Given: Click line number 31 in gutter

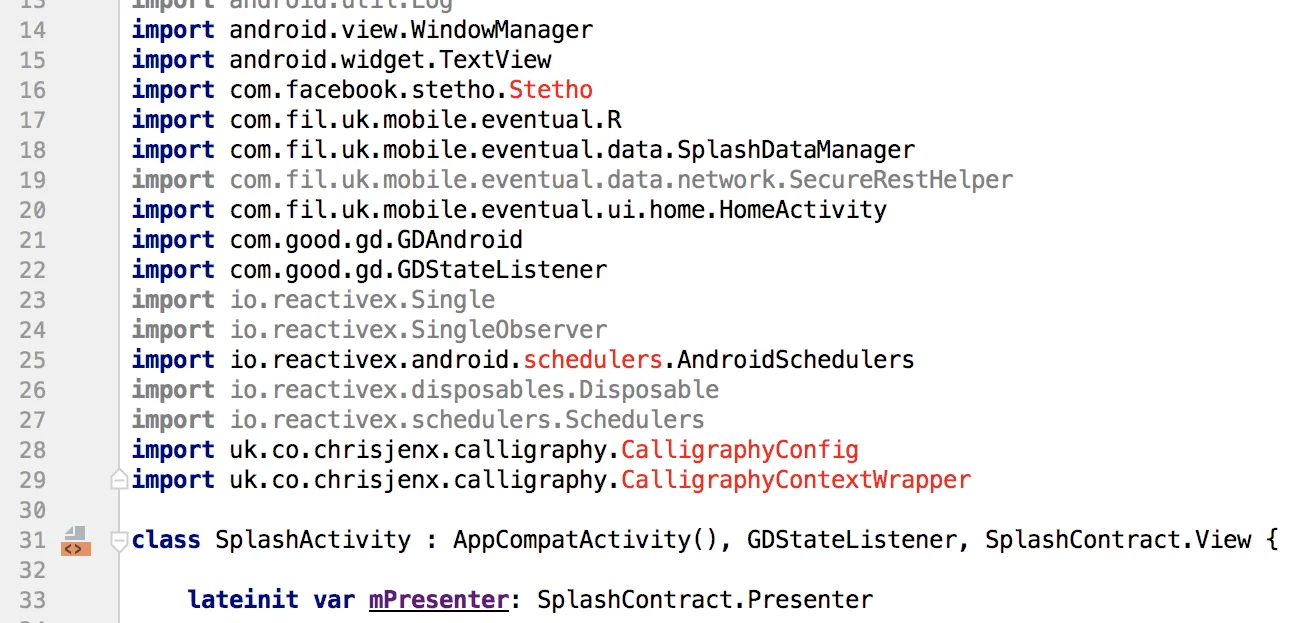Looking at the screenshot, I should tap(33, 540).
